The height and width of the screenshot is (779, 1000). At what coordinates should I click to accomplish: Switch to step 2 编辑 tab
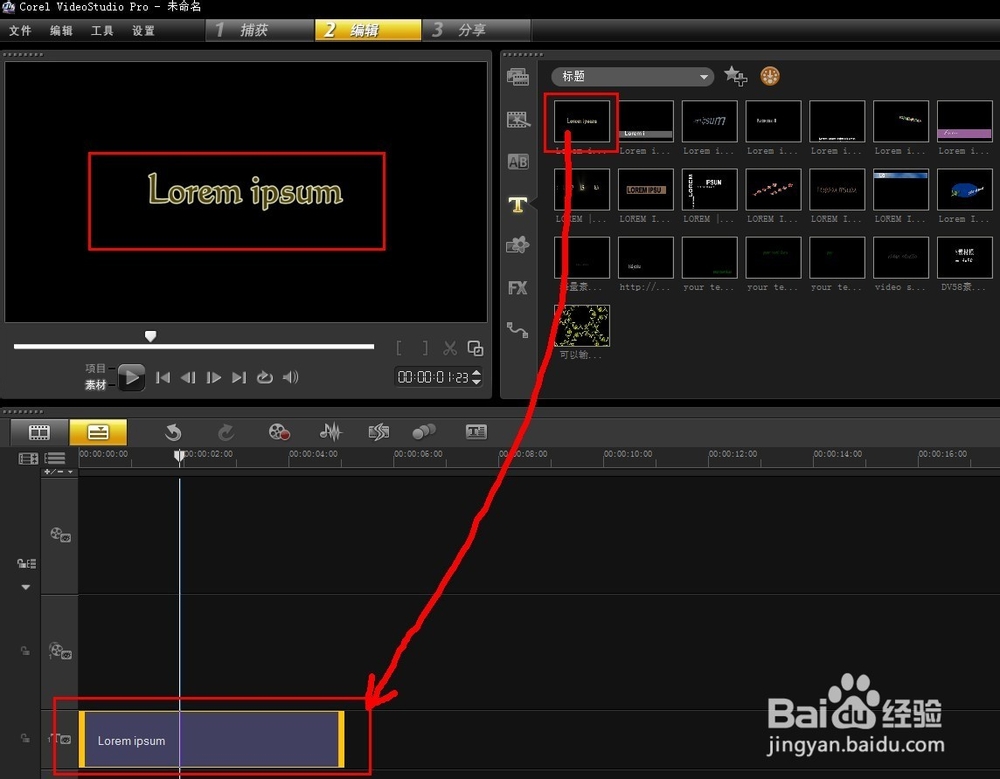(368, 30)
